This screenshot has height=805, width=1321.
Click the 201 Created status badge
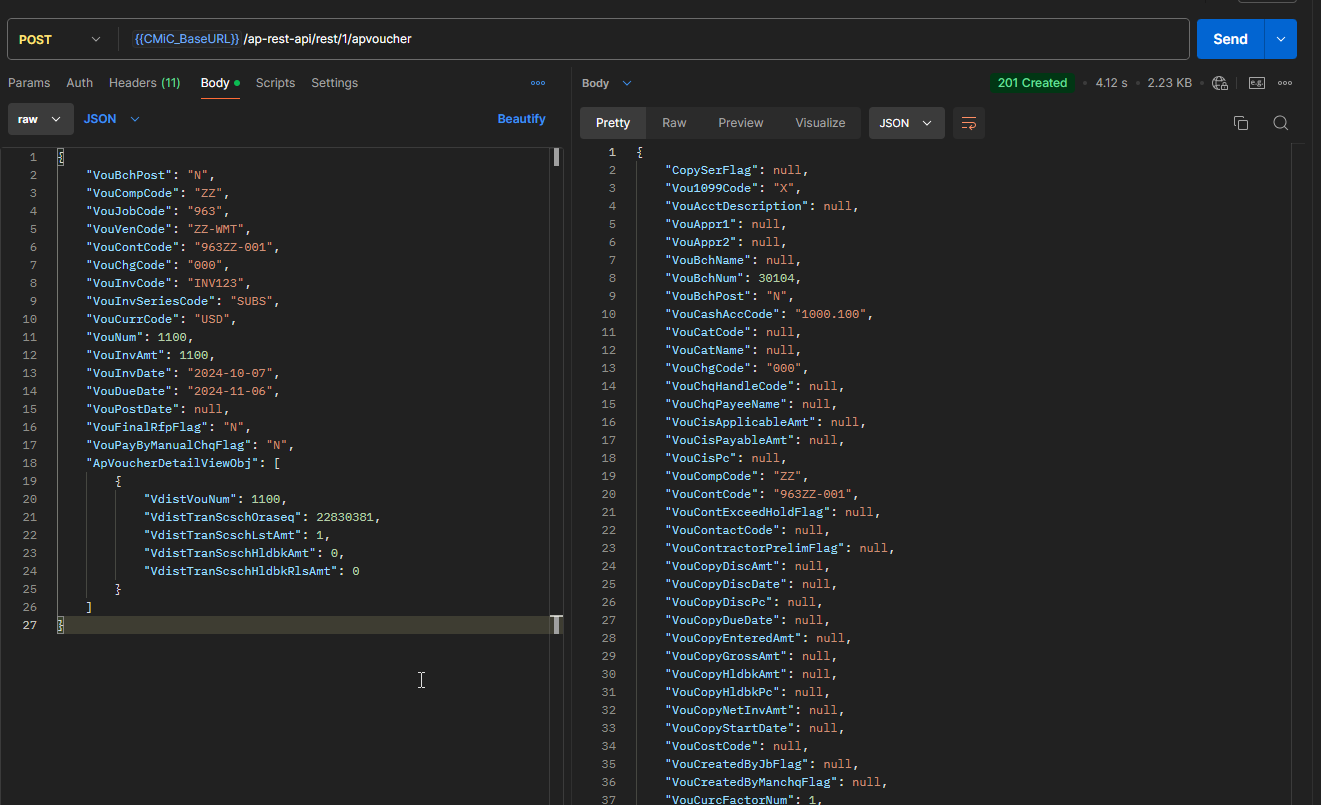tap(1032, 83)
